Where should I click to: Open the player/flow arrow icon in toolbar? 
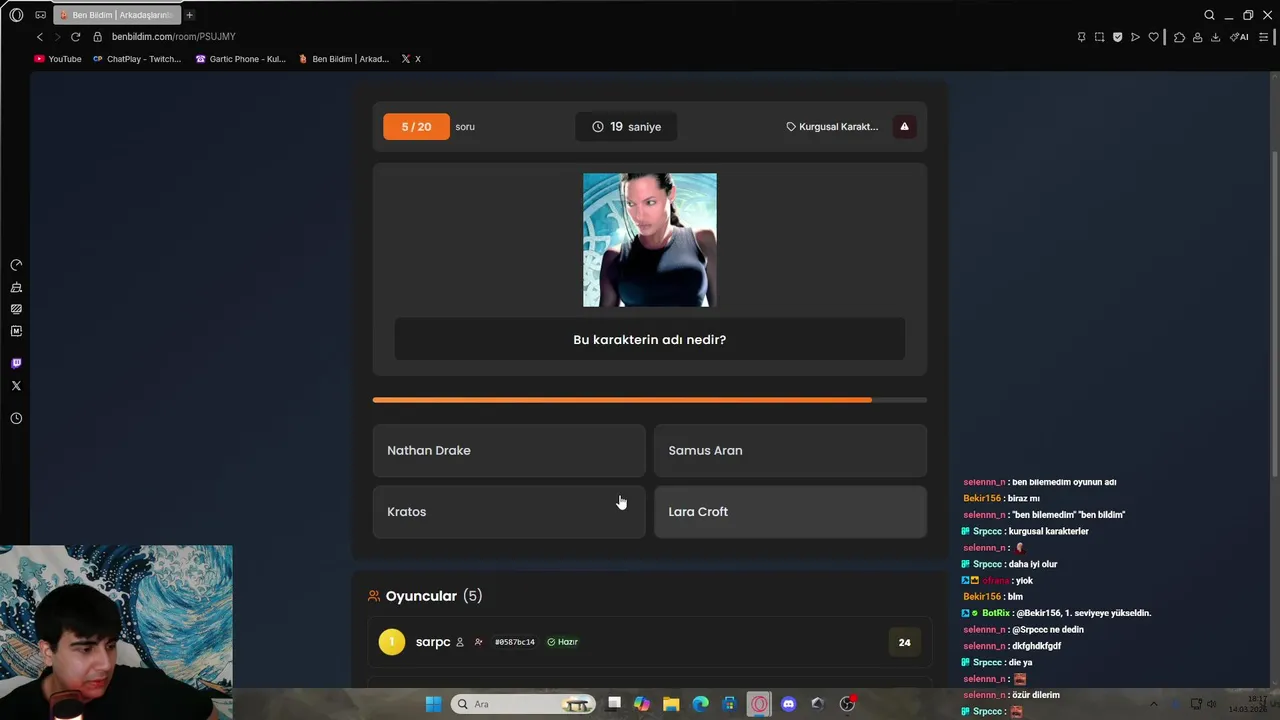(1135, 37)
